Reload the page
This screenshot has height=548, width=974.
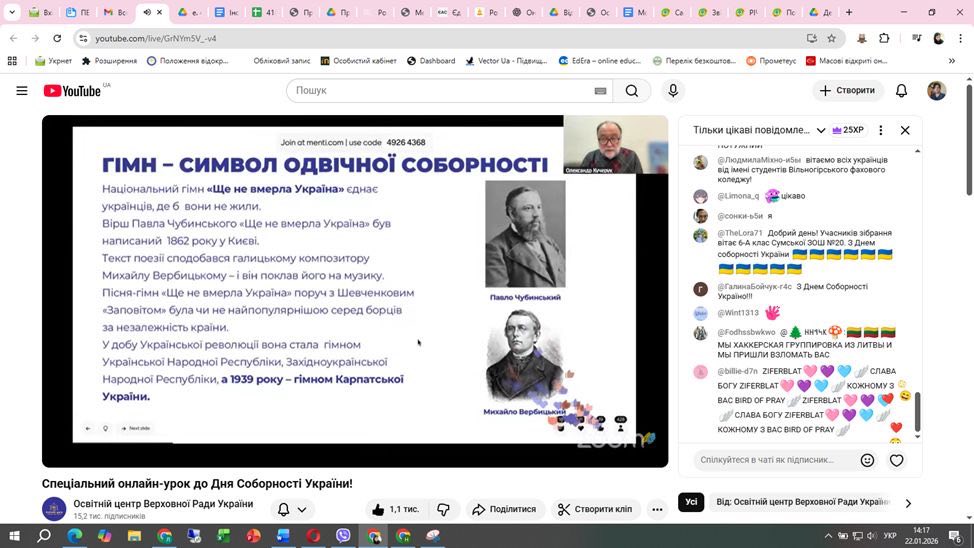[x=57, y=39]
